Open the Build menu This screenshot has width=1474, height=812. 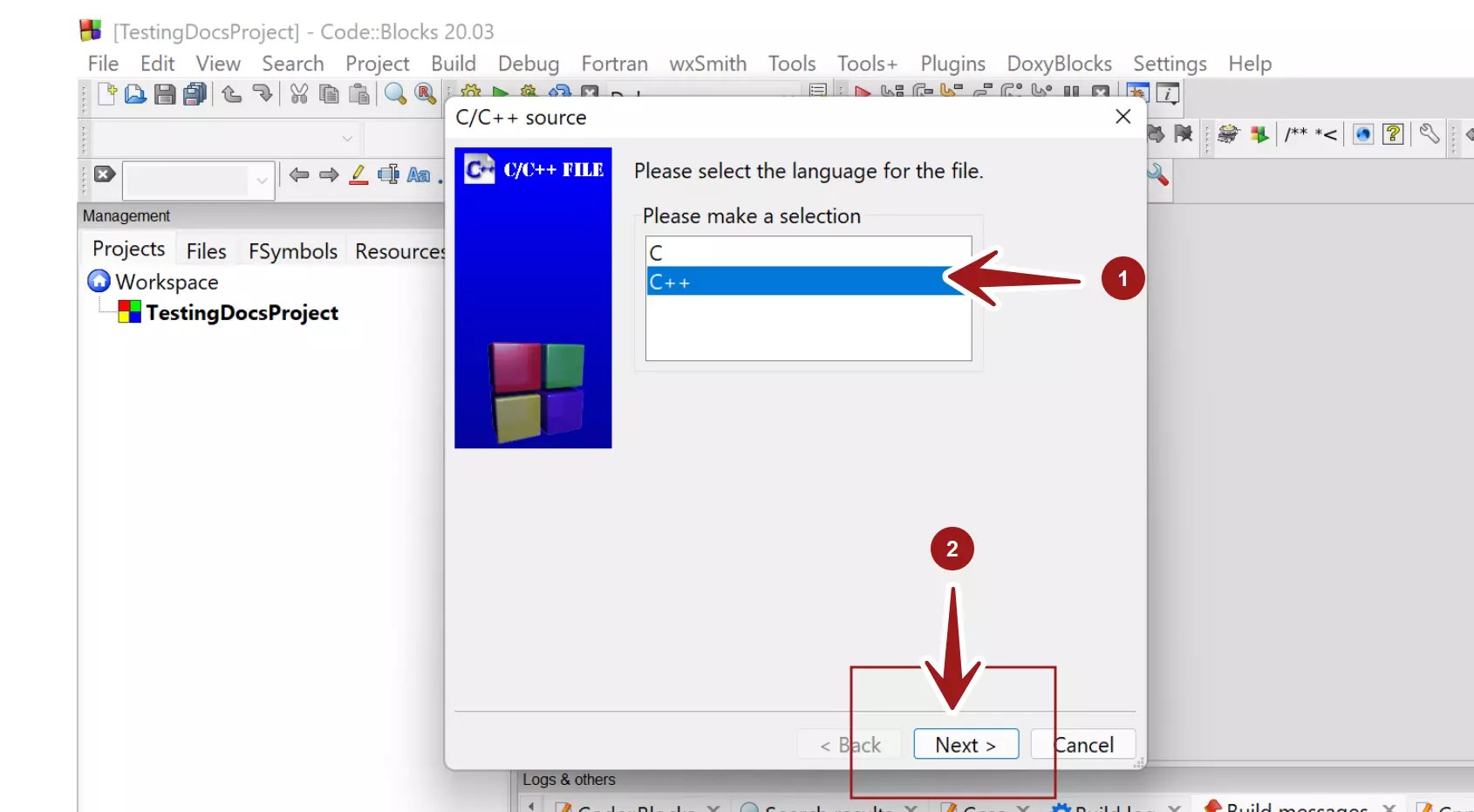tap(454, 64)
